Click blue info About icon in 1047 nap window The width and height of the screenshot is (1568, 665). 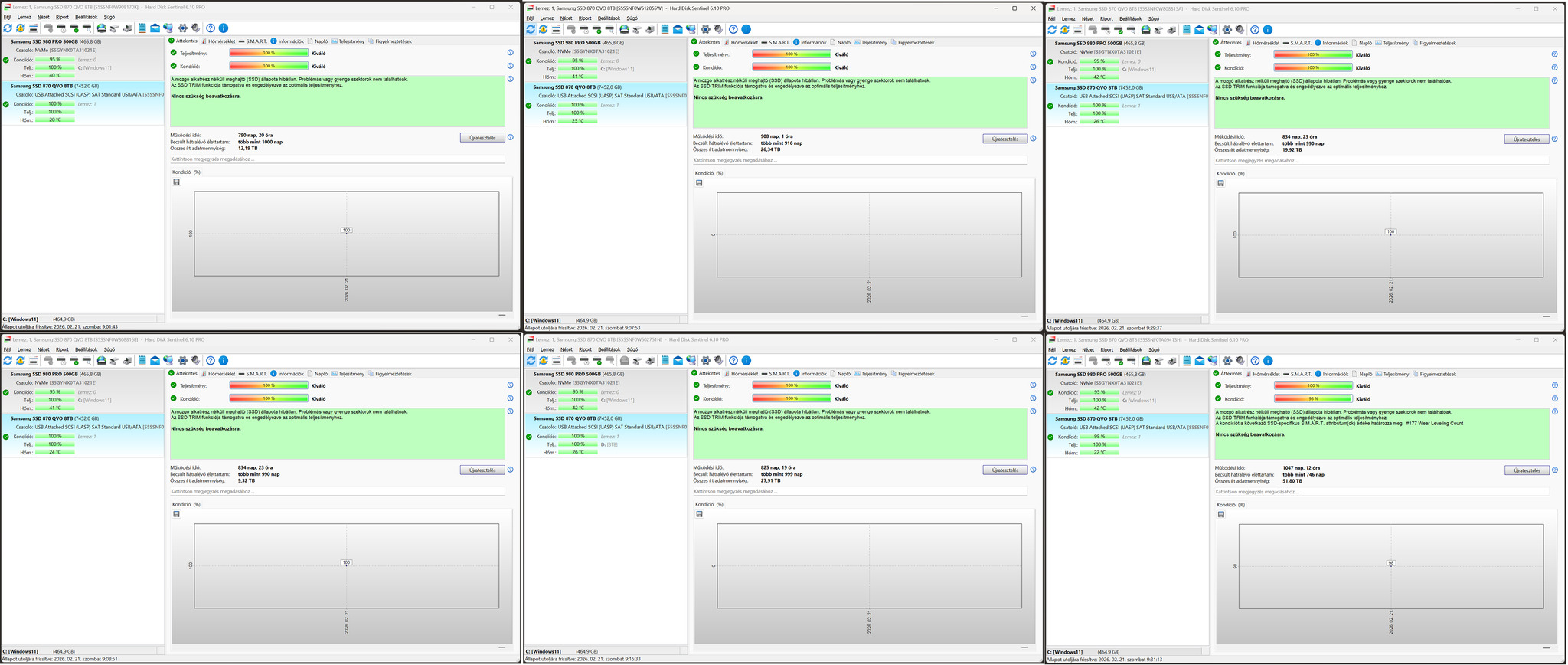click(x=1268, y=361)
